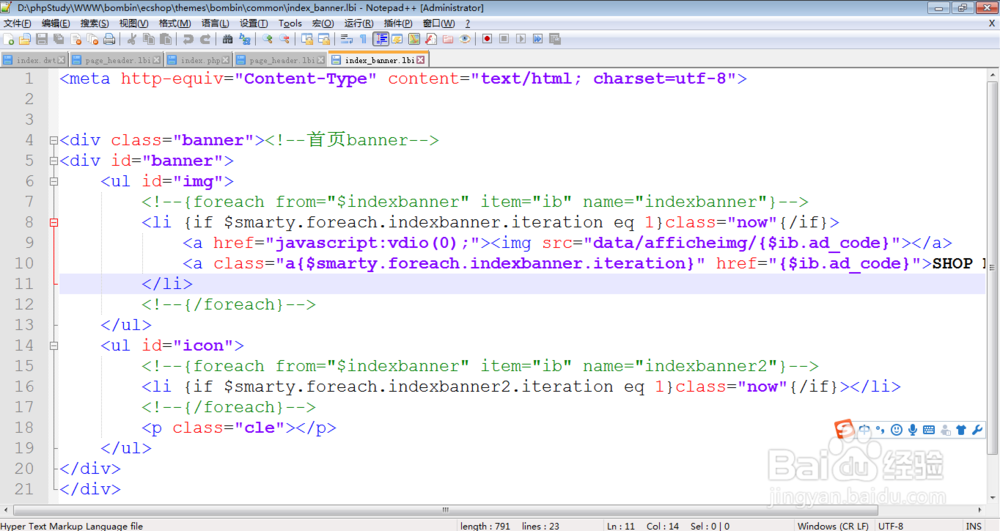The height and width of the screenshot is (531, 1000).
Task: Switch to the index.php tab
Action: click(x=198, y=60)
